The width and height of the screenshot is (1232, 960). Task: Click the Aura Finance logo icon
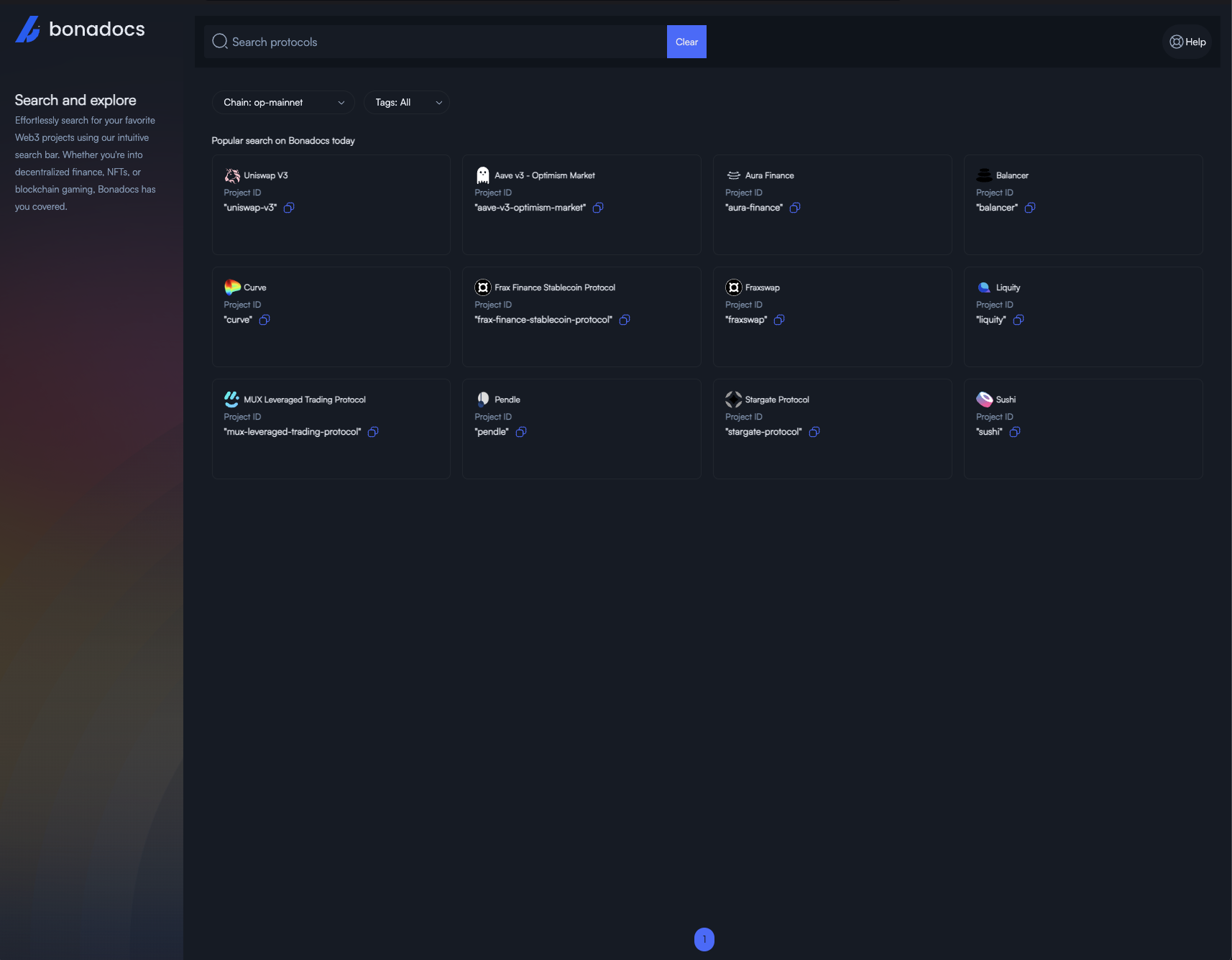[x=734, y=175]
